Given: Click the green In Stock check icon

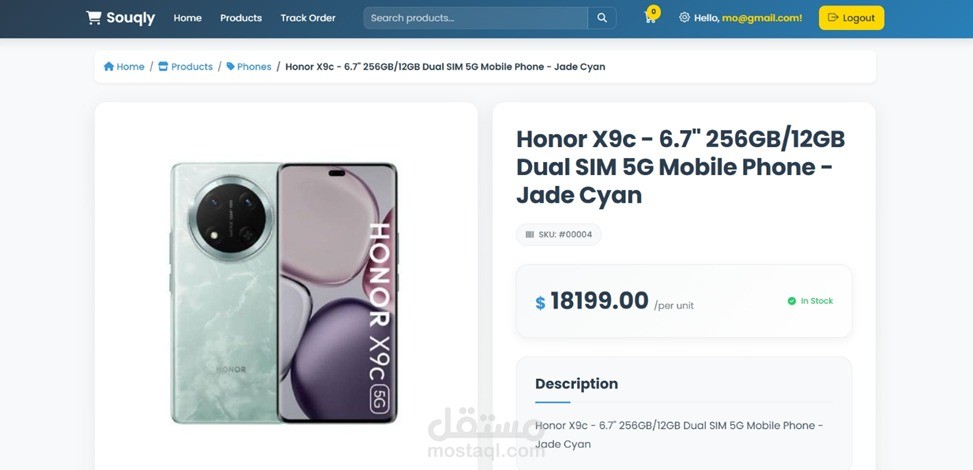Looking at the screenshot, I should pos(791,301).
